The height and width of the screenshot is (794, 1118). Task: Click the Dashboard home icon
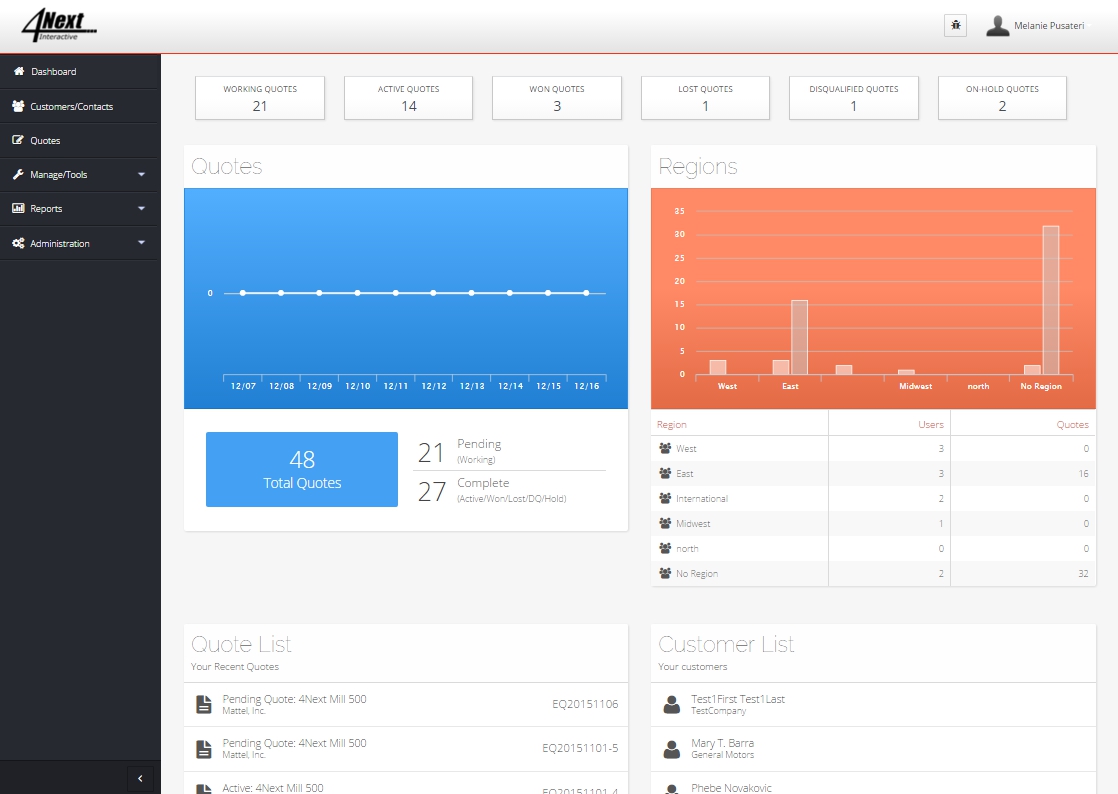point(19,71)
